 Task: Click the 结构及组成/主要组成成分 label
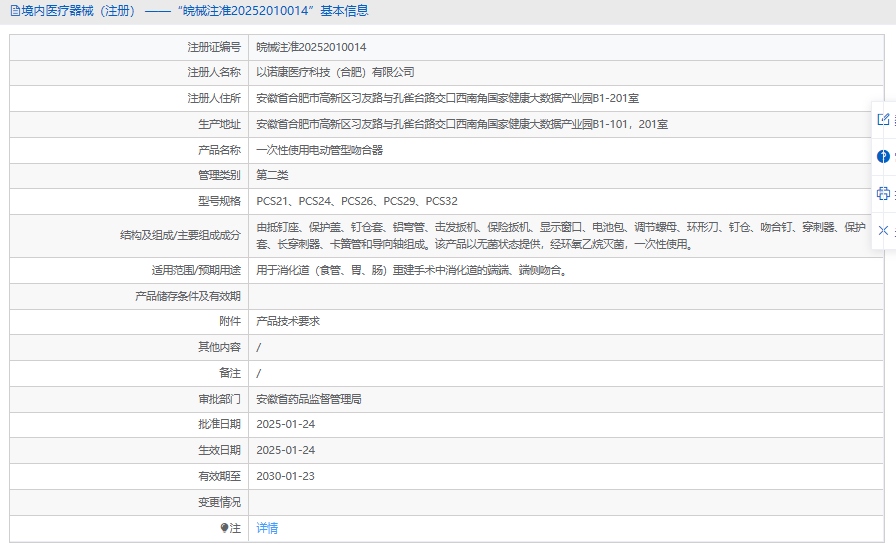[181, 235]
